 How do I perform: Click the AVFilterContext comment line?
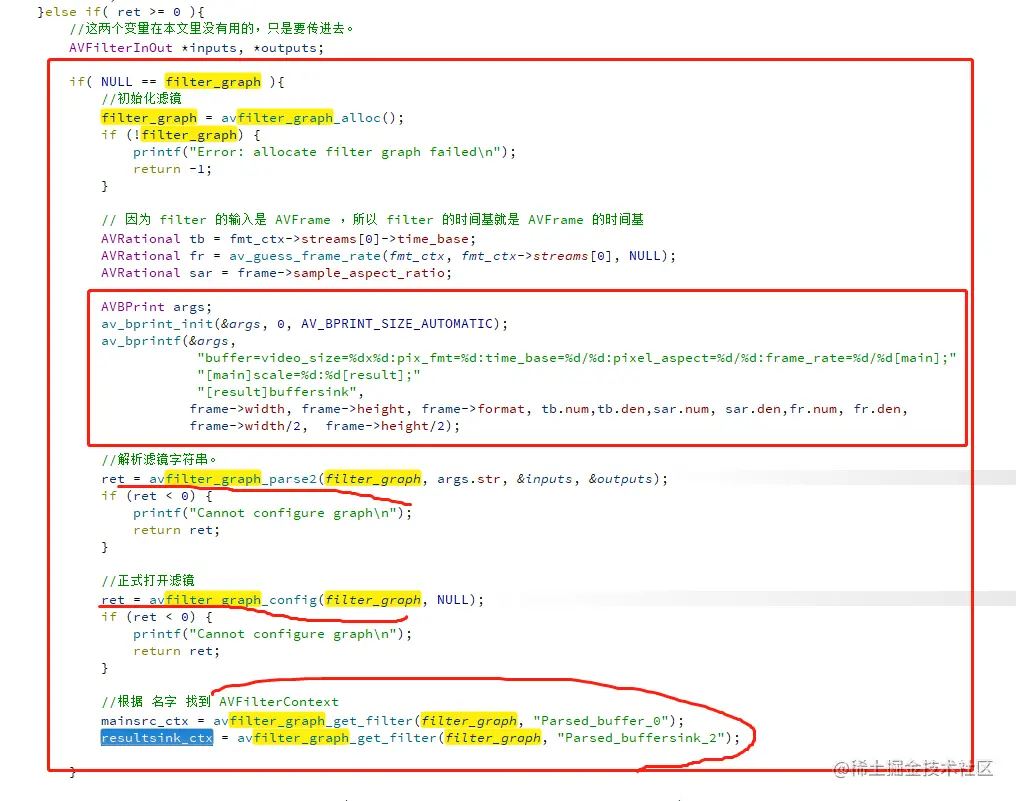coord(220,701)
